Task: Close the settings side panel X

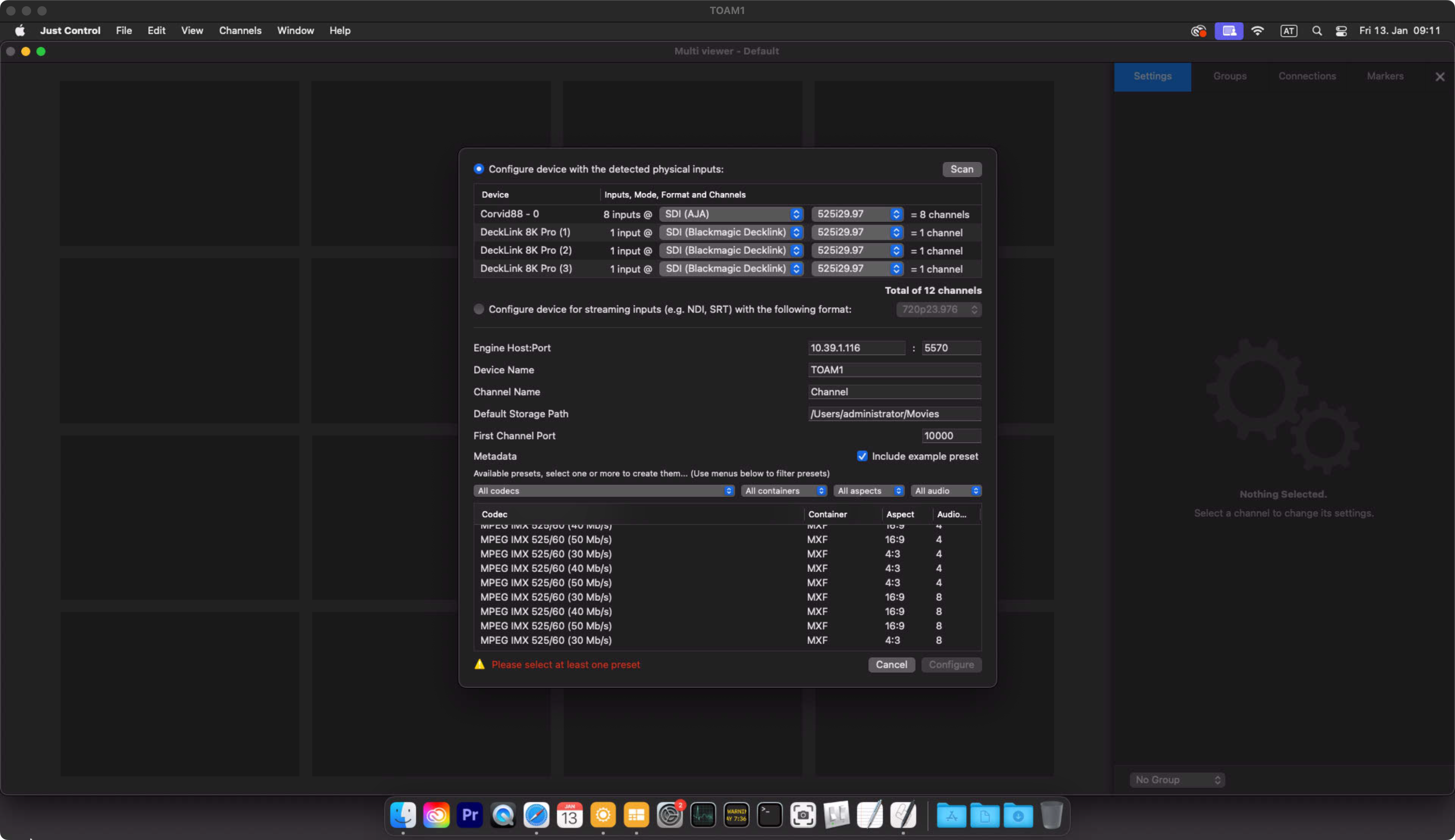Action: click(1439, 77)
